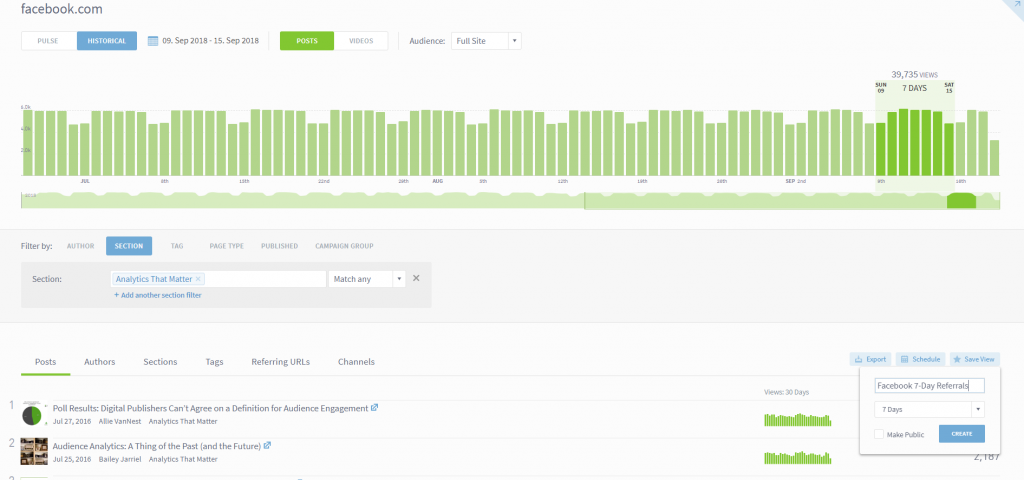The image size is (1024, 480).
Task: Filter by Page Type
Action: pyautogui.click(x=227, y=246)
